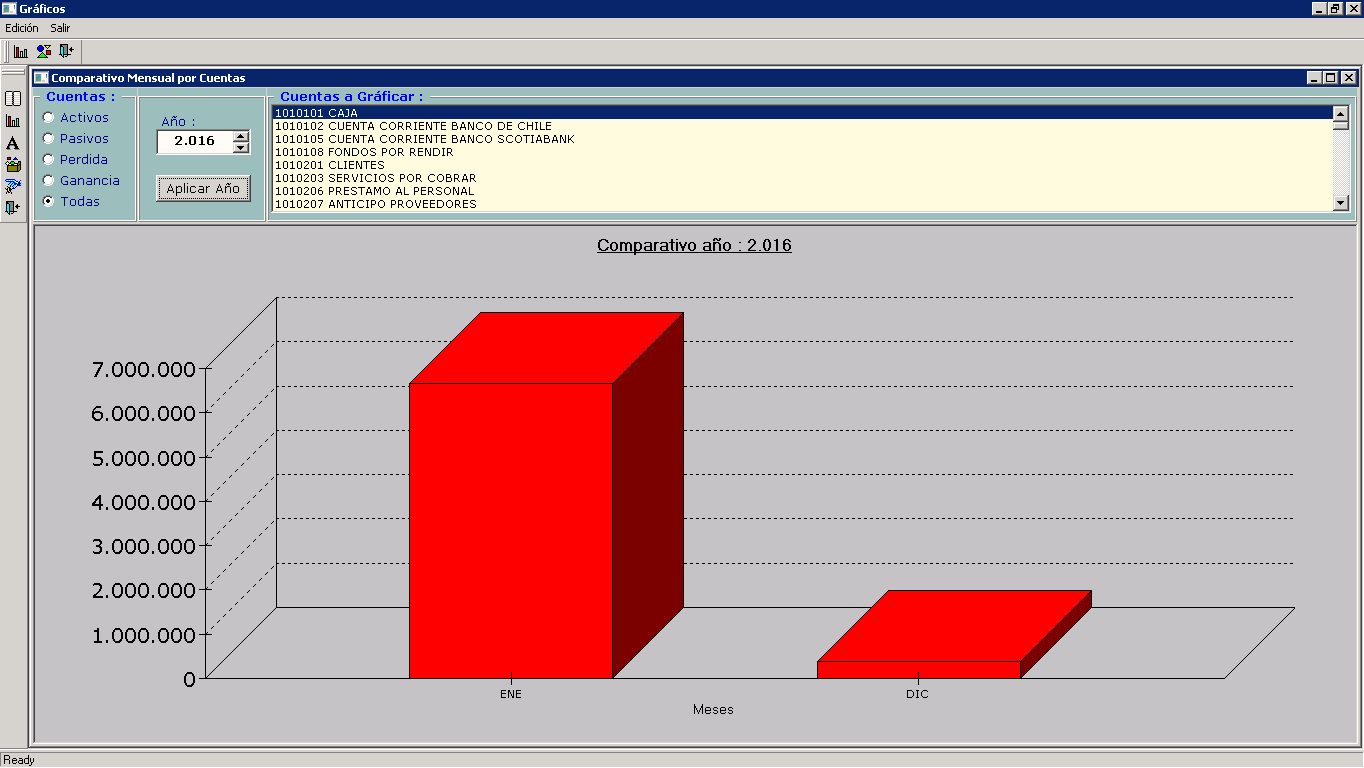Click the accounts list scroll-down arrow
This screenshot has width=1364, height=768.
pyautogui.click(x=1341, y=203)
